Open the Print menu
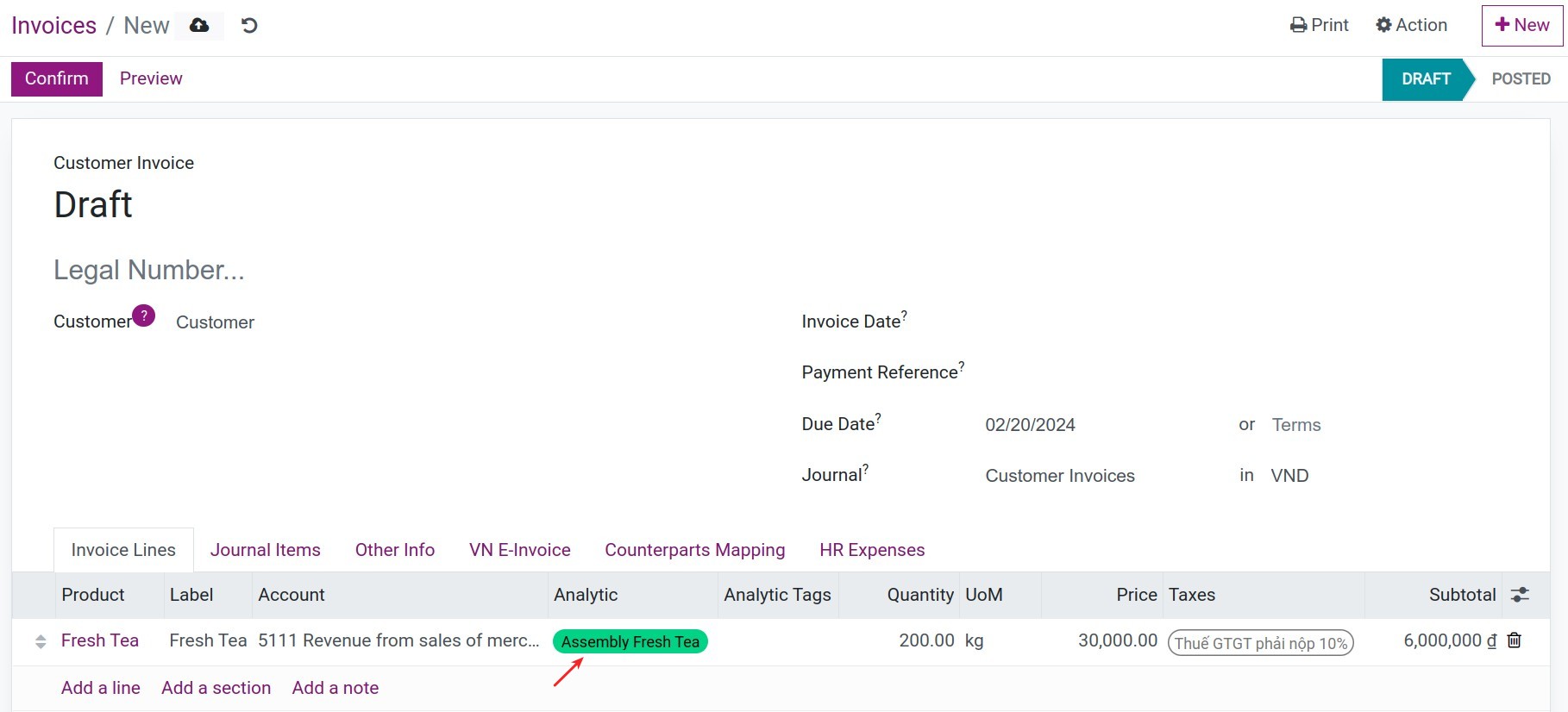 pyautogui.click(x=1319, y=25)
